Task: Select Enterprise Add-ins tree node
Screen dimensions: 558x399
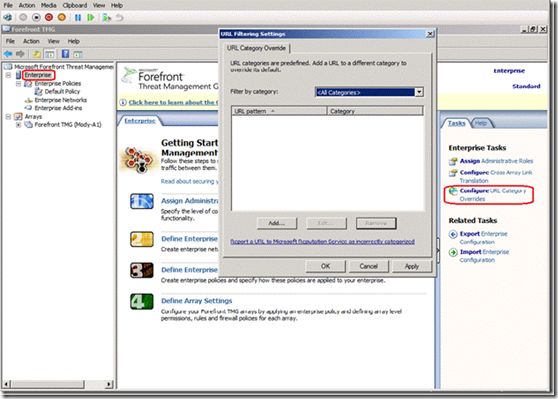Action: [x=58, y=108]
